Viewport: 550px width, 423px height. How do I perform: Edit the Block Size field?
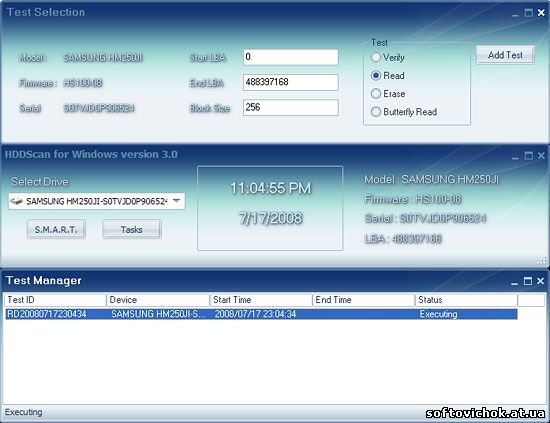(291, 107)
